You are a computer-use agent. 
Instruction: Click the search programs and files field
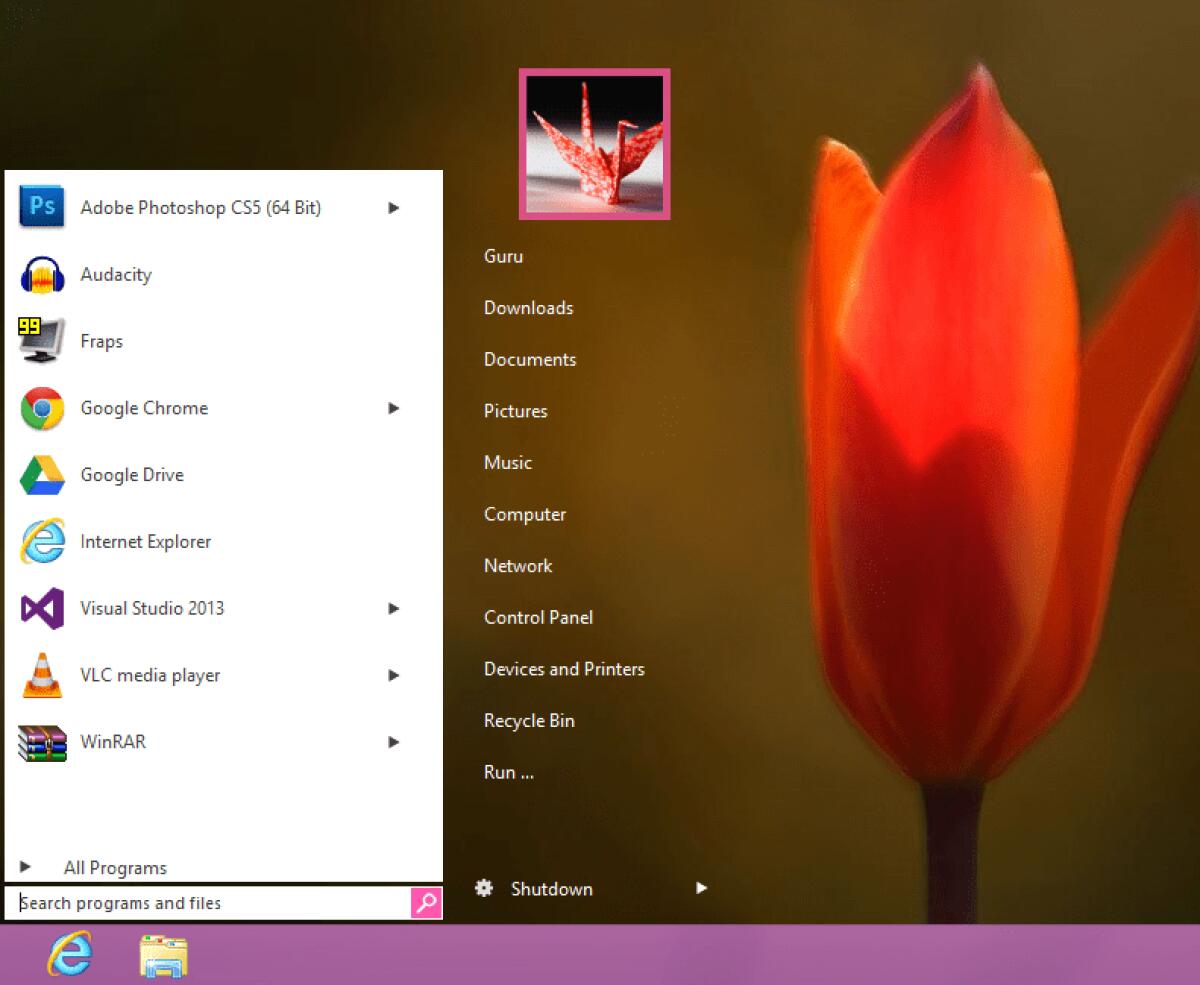coord(200,902)
